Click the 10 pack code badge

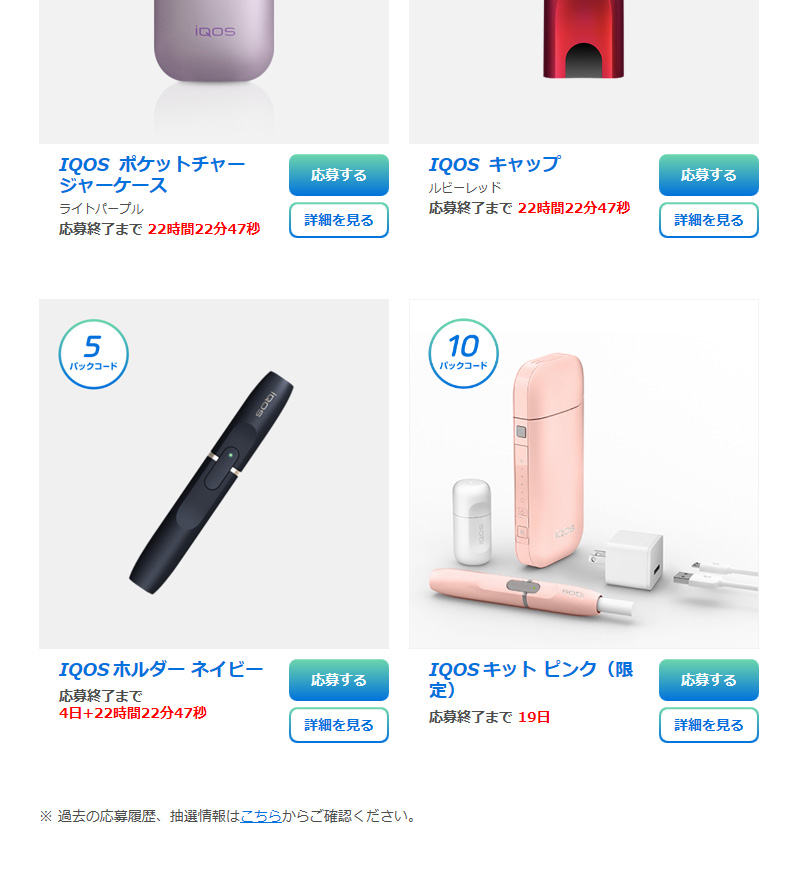pyautogui.click(x=464, y=354)
